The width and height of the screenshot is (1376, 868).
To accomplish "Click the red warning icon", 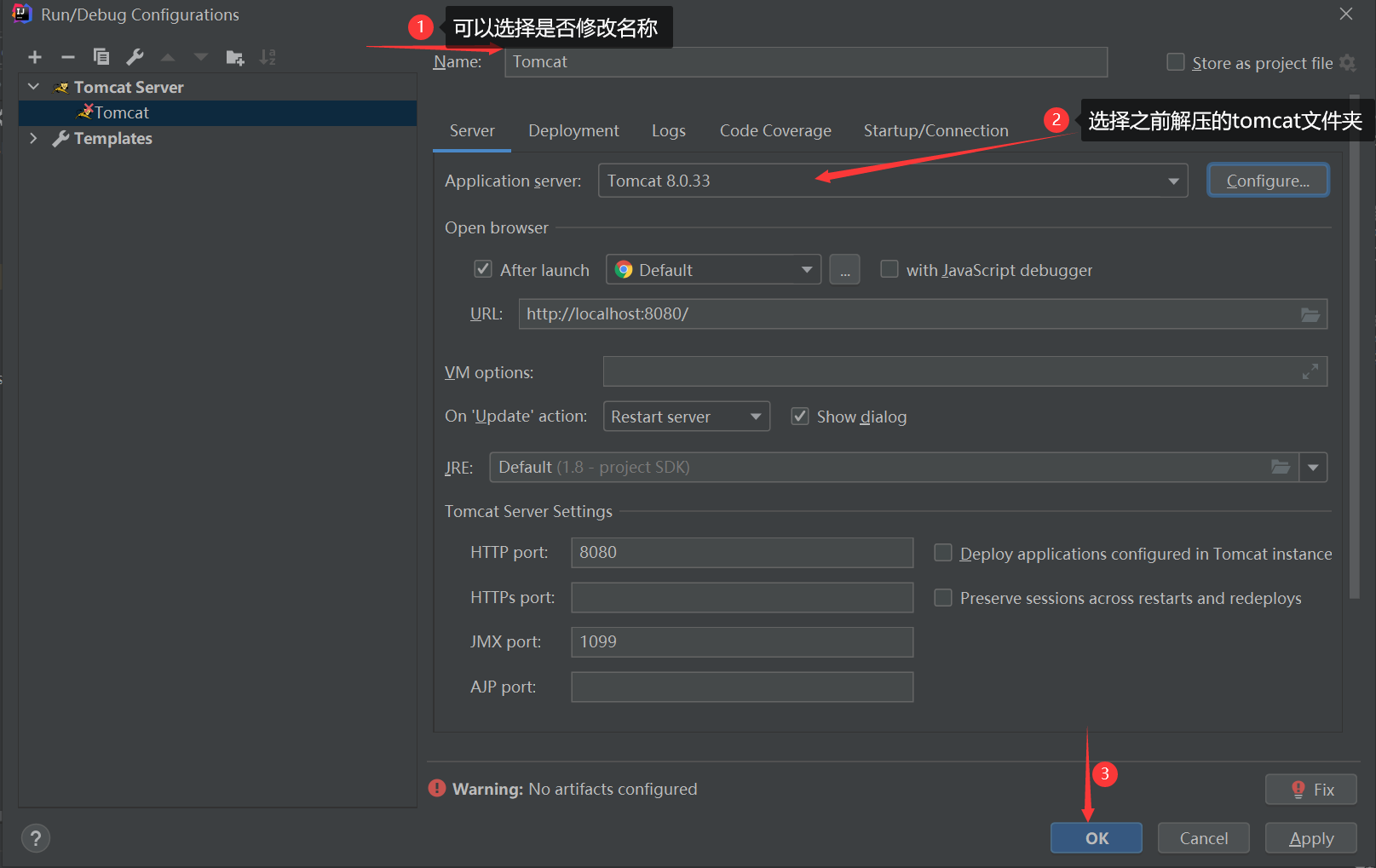I will (x=437, y=789).
